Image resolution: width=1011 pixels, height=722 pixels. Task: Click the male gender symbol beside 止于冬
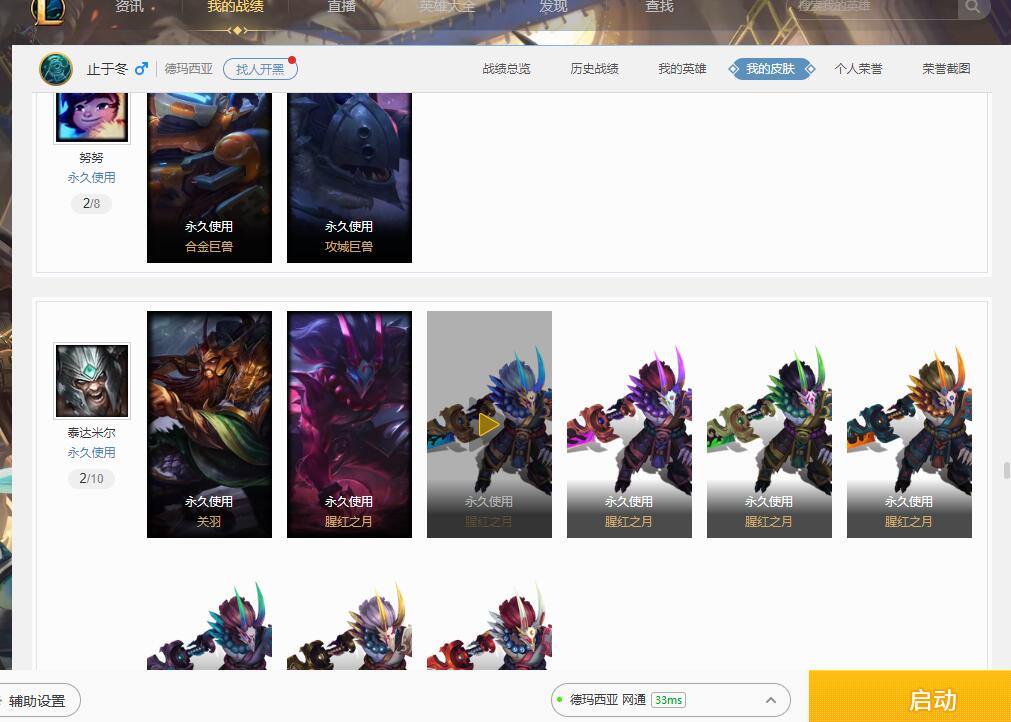(x=141, y=68)
